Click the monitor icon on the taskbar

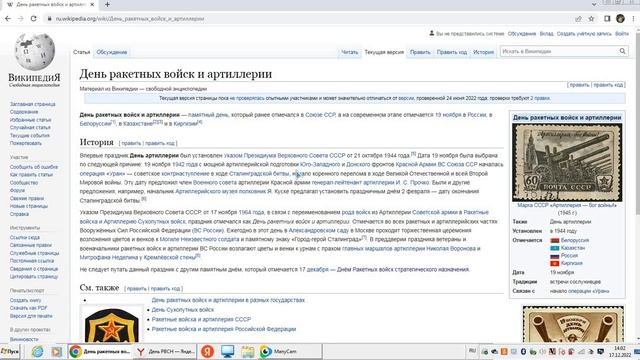(x=227, y=351)
